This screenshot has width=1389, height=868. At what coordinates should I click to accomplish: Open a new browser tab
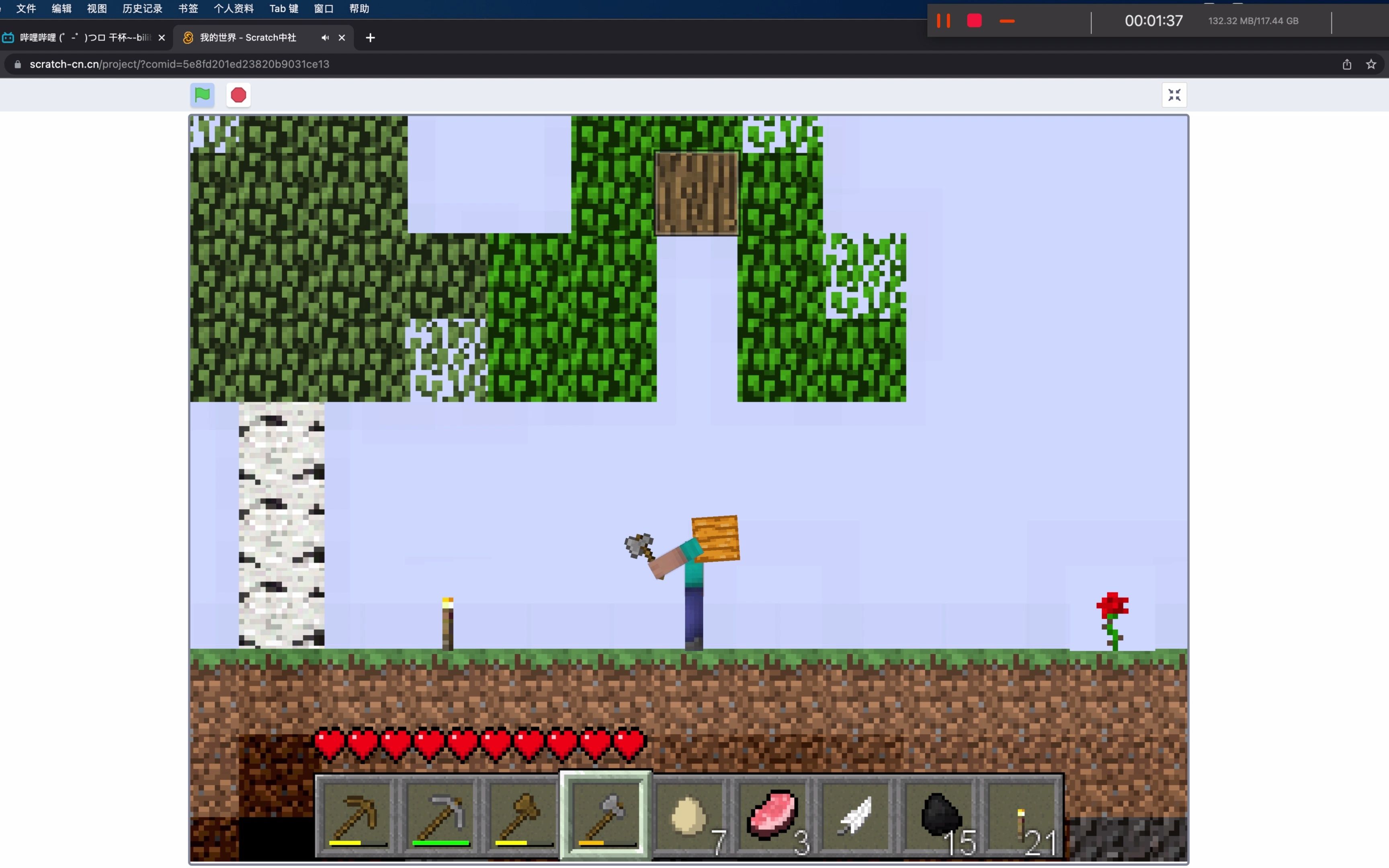(370, 37)
